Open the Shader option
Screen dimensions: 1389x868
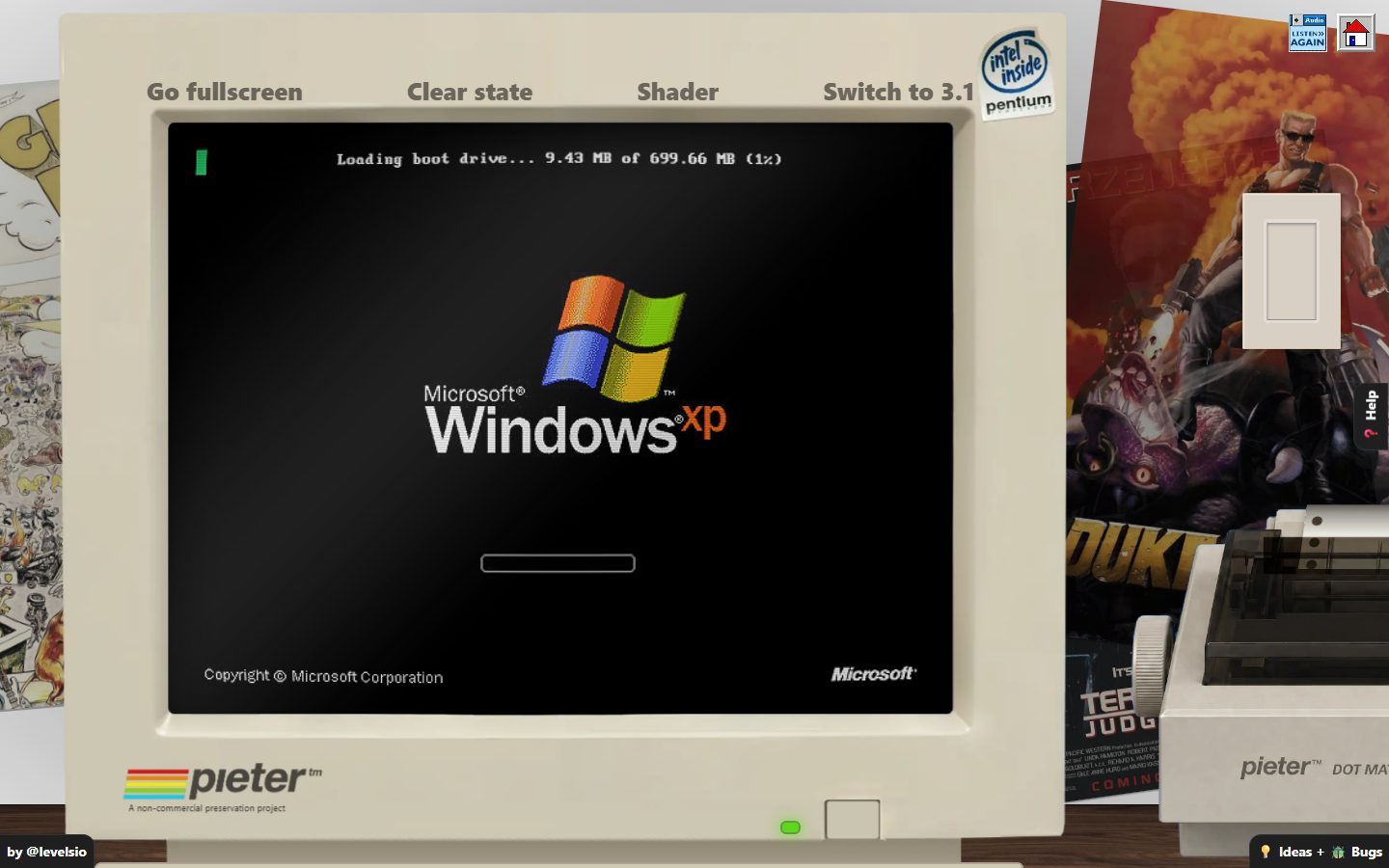click(677, 92)
